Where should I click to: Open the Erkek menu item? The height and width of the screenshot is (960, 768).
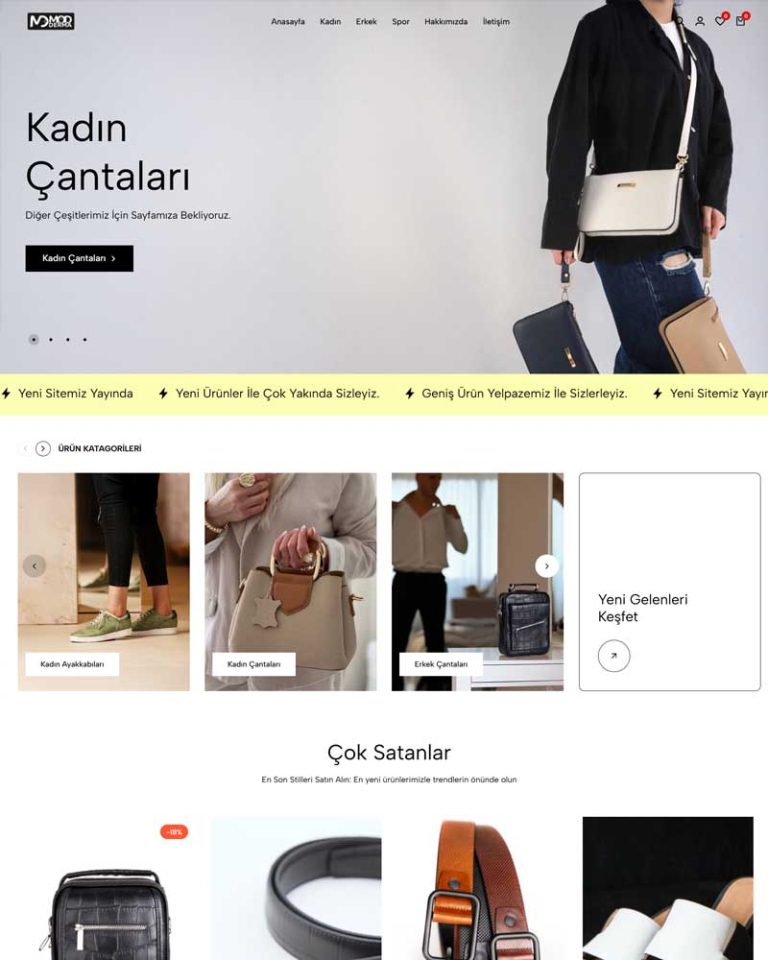coord(366,21)
